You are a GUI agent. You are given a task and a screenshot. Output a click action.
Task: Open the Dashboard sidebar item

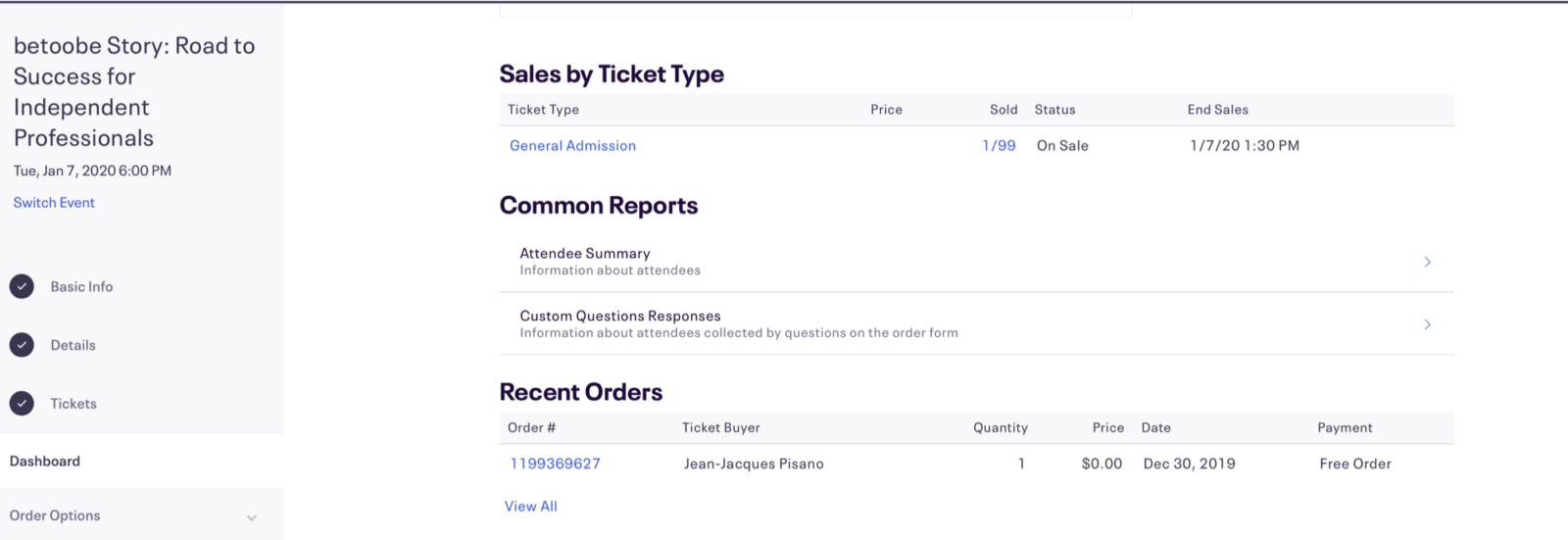[142, 461]
